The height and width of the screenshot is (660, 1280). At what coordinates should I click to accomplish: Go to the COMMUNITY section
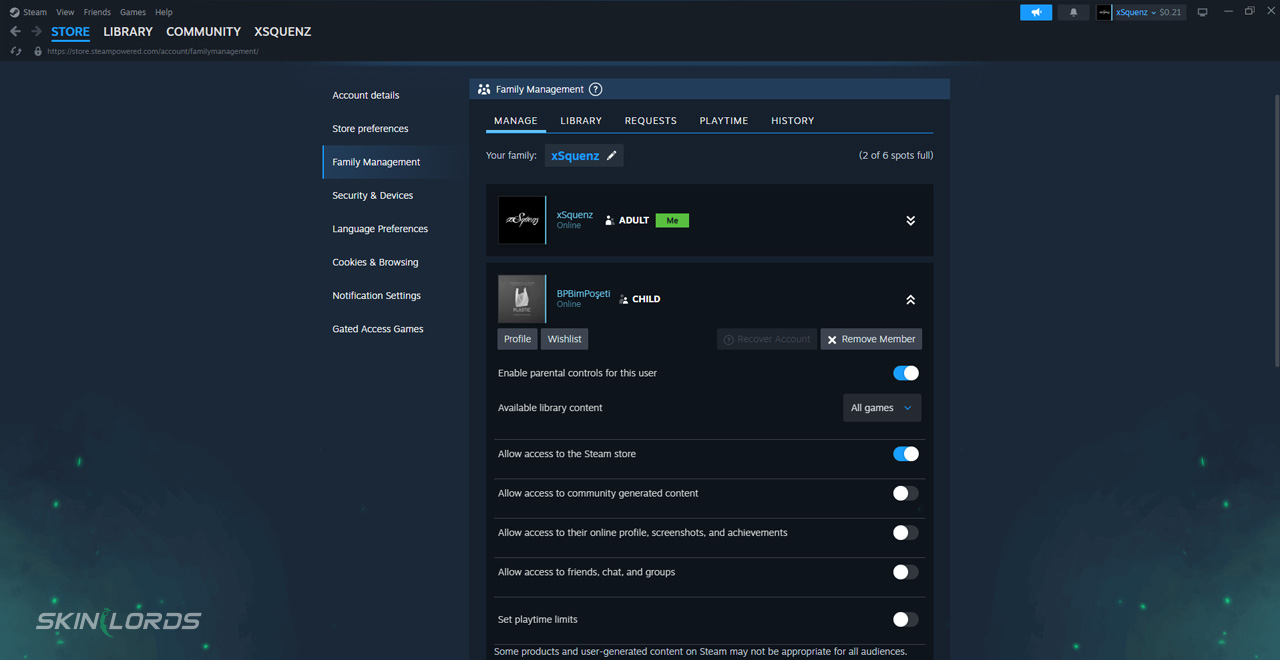(204, 32)
